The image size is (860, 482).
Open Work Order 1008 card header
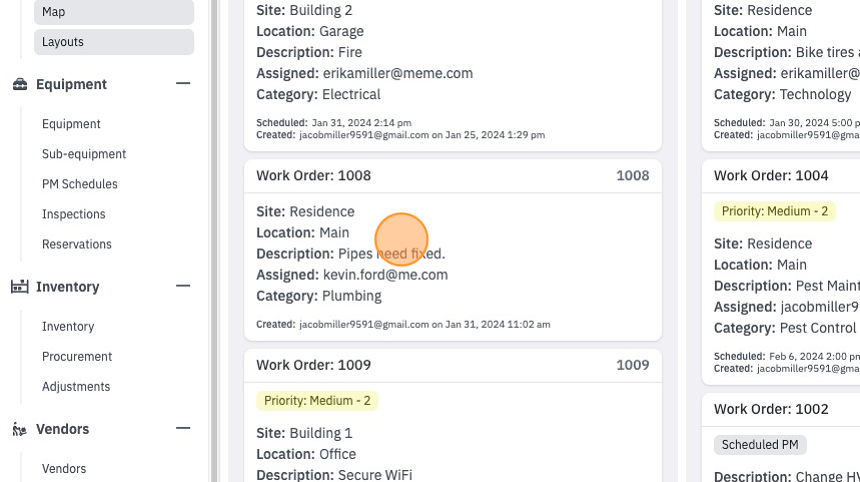click(x=453, y=176)
